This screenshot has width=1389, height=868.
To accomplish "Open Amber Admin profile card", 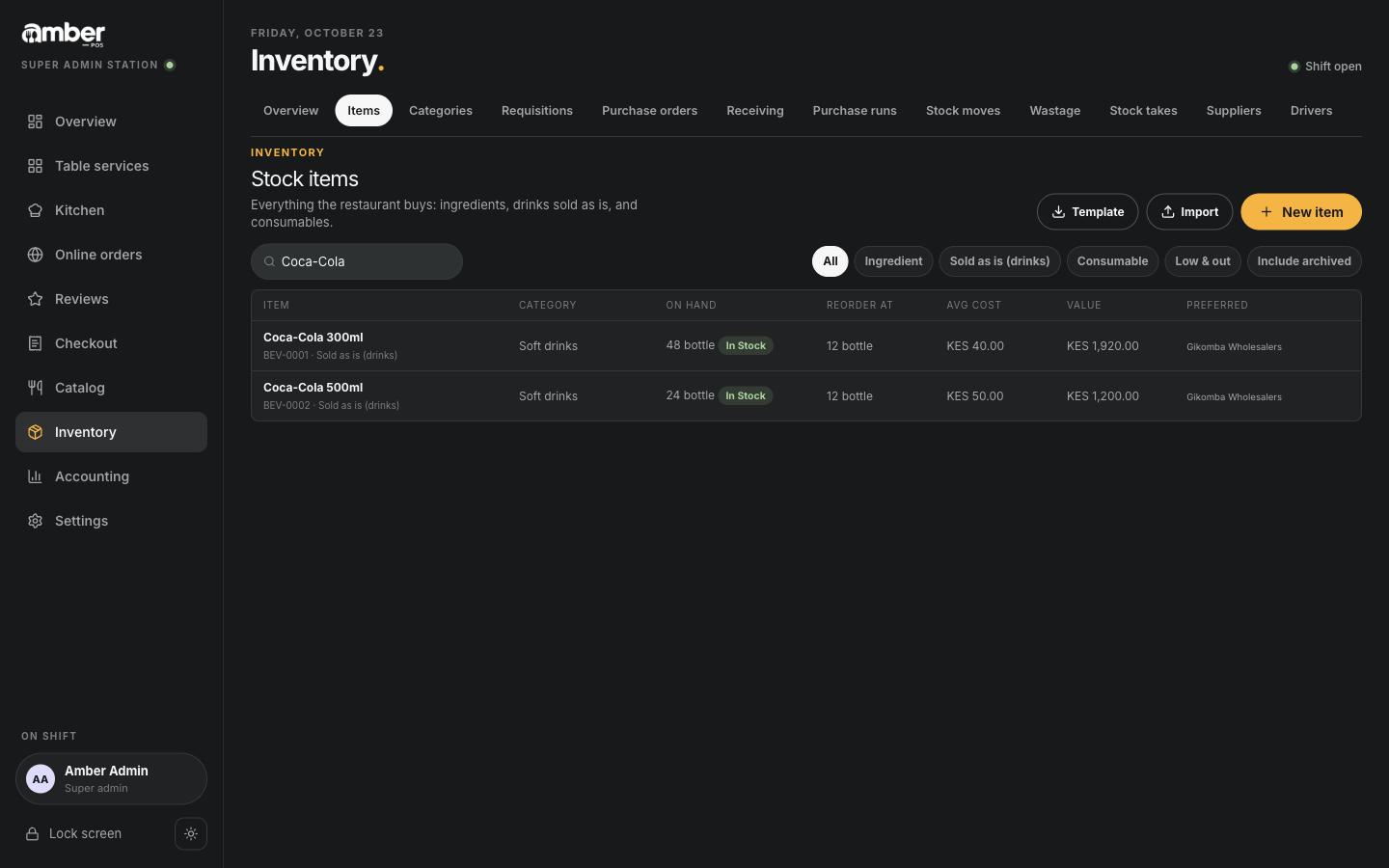I will 111,779.
